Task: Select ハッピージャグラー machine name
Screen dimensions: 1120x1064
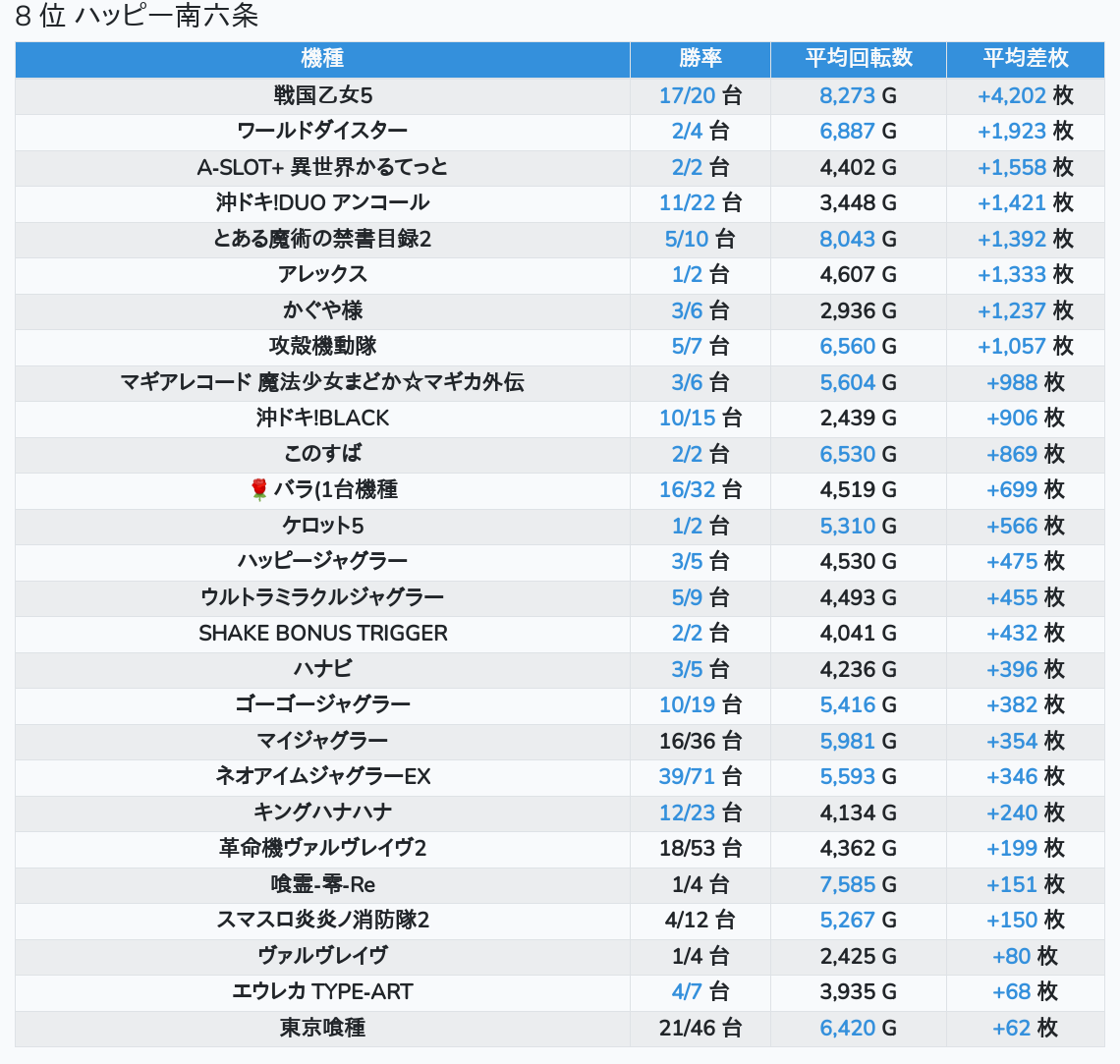Action: coord(322,561)
